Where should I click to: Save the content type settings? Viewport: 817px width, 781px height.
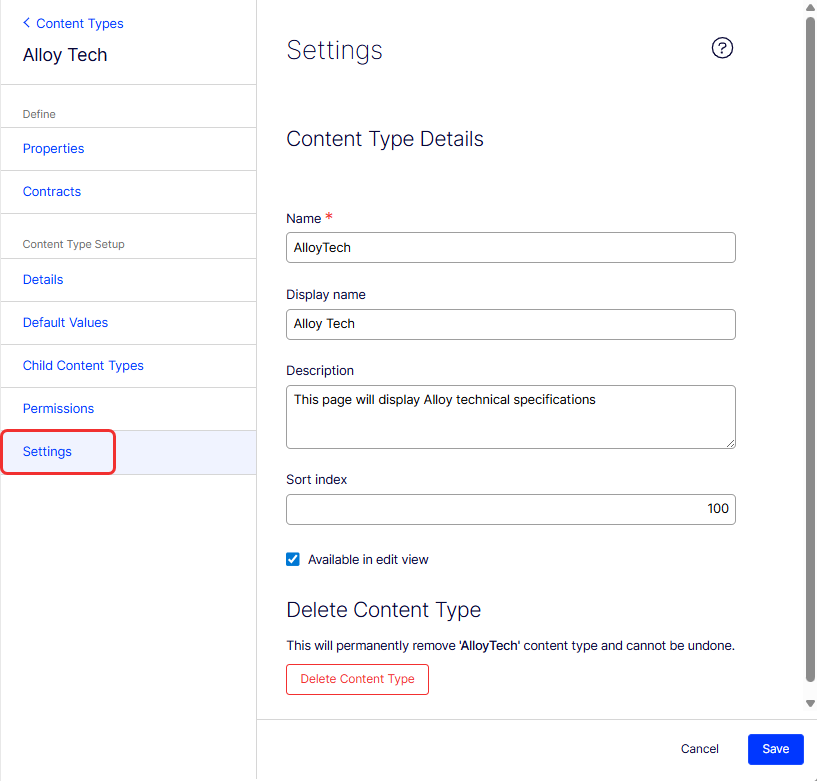click(775, 749)
